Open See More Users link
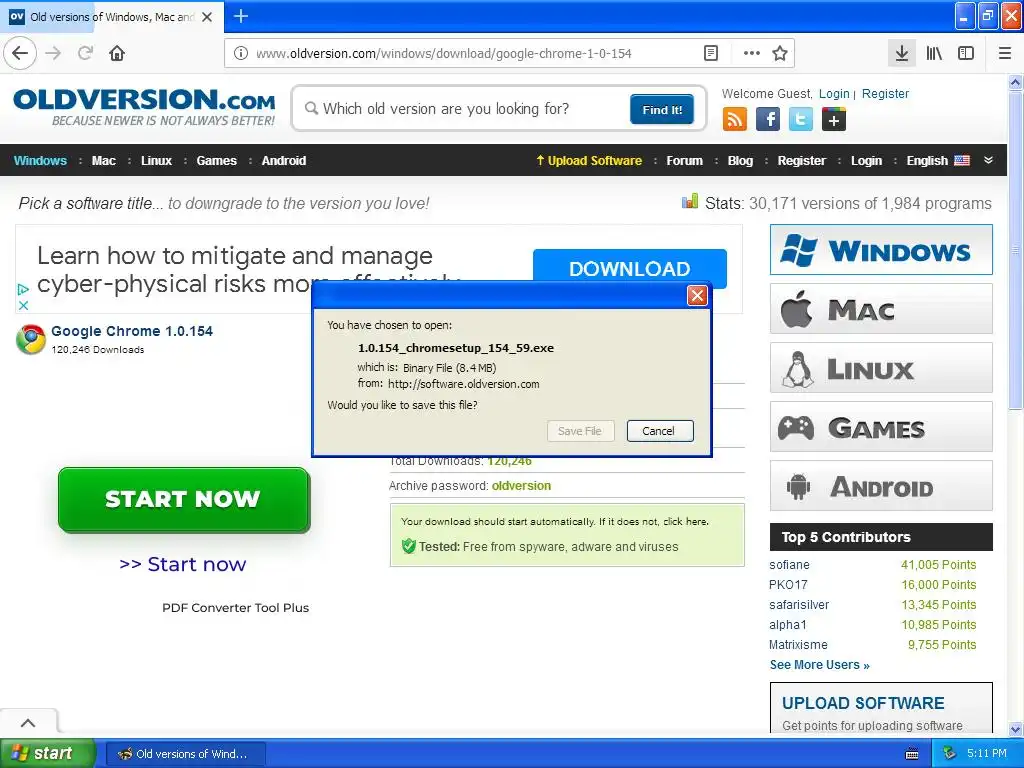The image size is (1024, 768). [x=820, y=665]
